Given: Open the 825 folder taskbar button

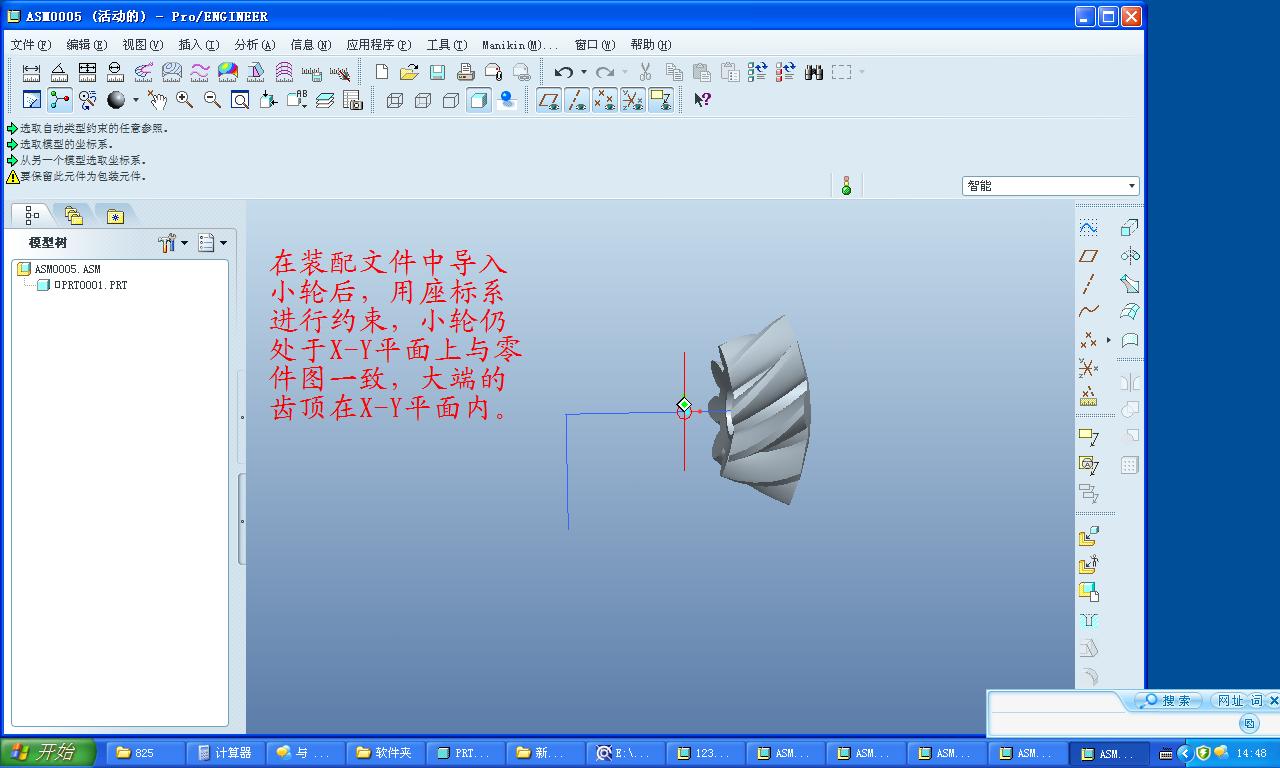Looking at the screenshot, I should (145, 753).
